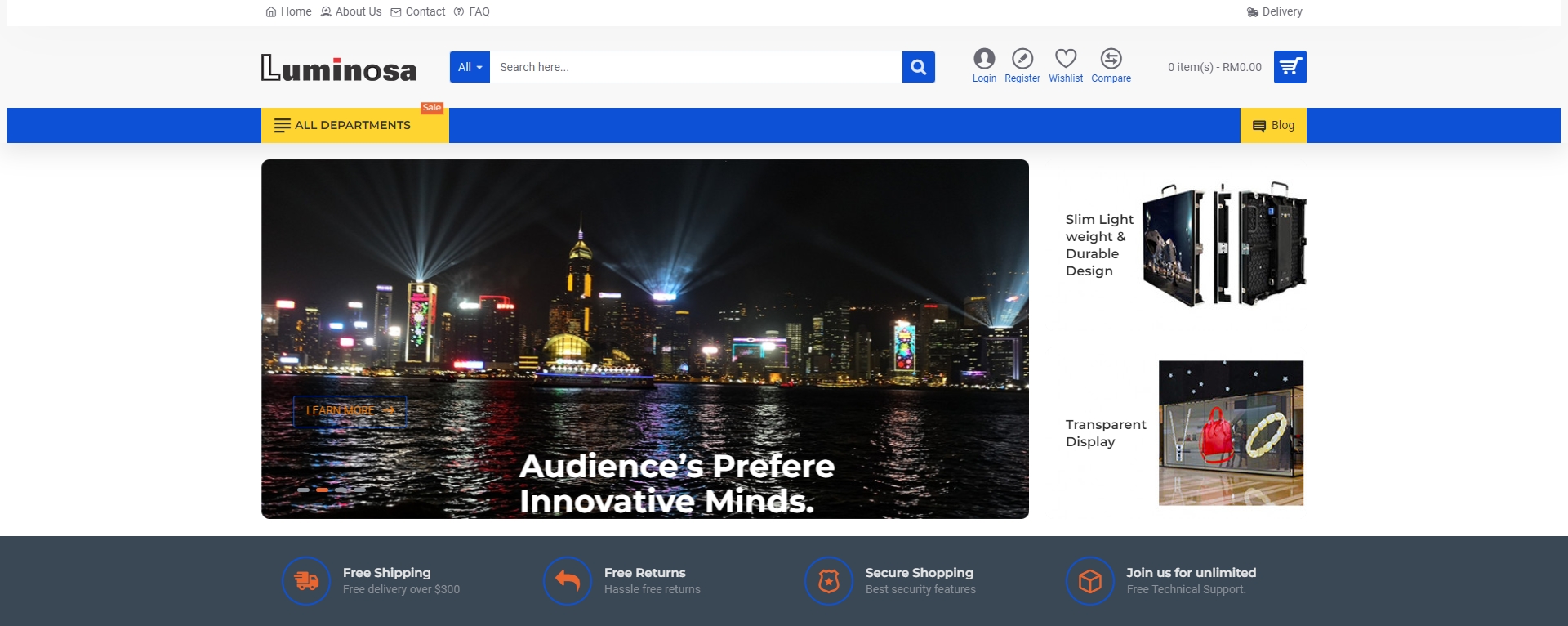Select the first carousel slide indicator
This screenshot has height=626, width=1568.
pyautogui.click(x=303, y=490)
